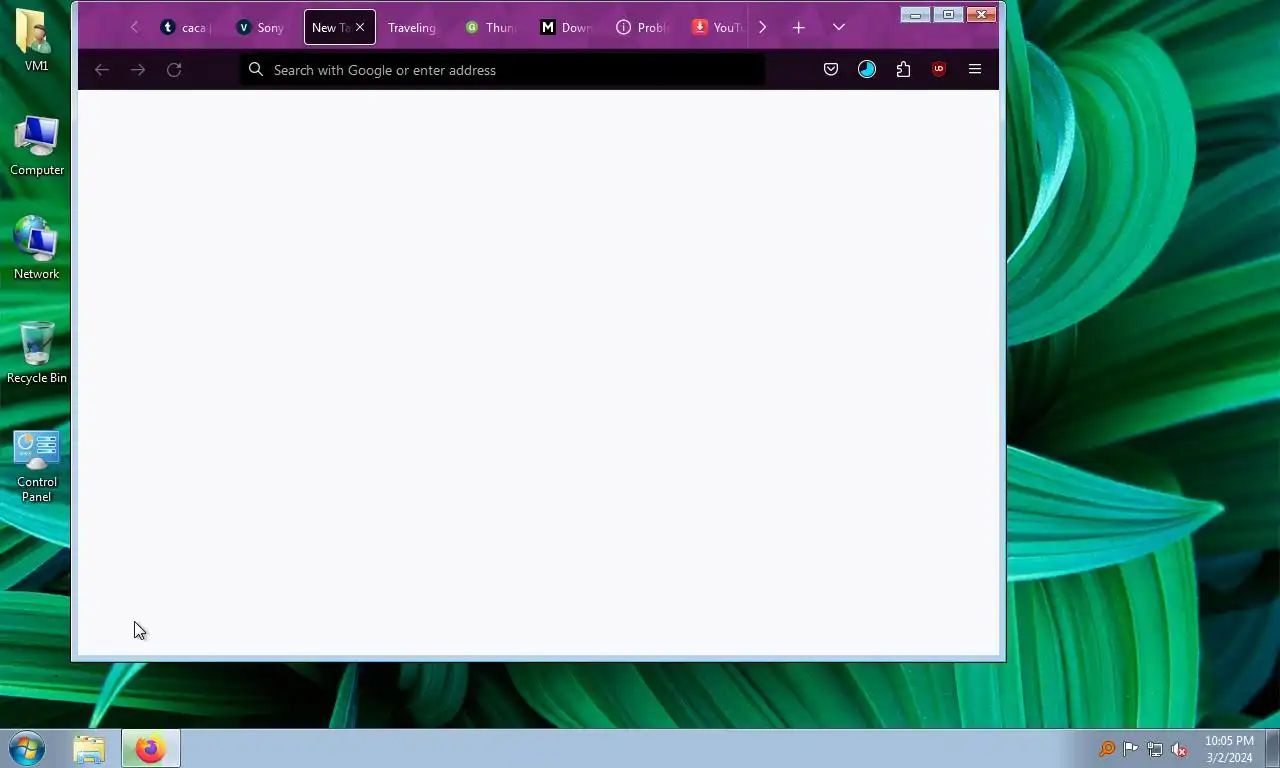This screenshot has height=768, width=1280.
Task: Click the muted volume tray icon
Action: pos(1179,749)
